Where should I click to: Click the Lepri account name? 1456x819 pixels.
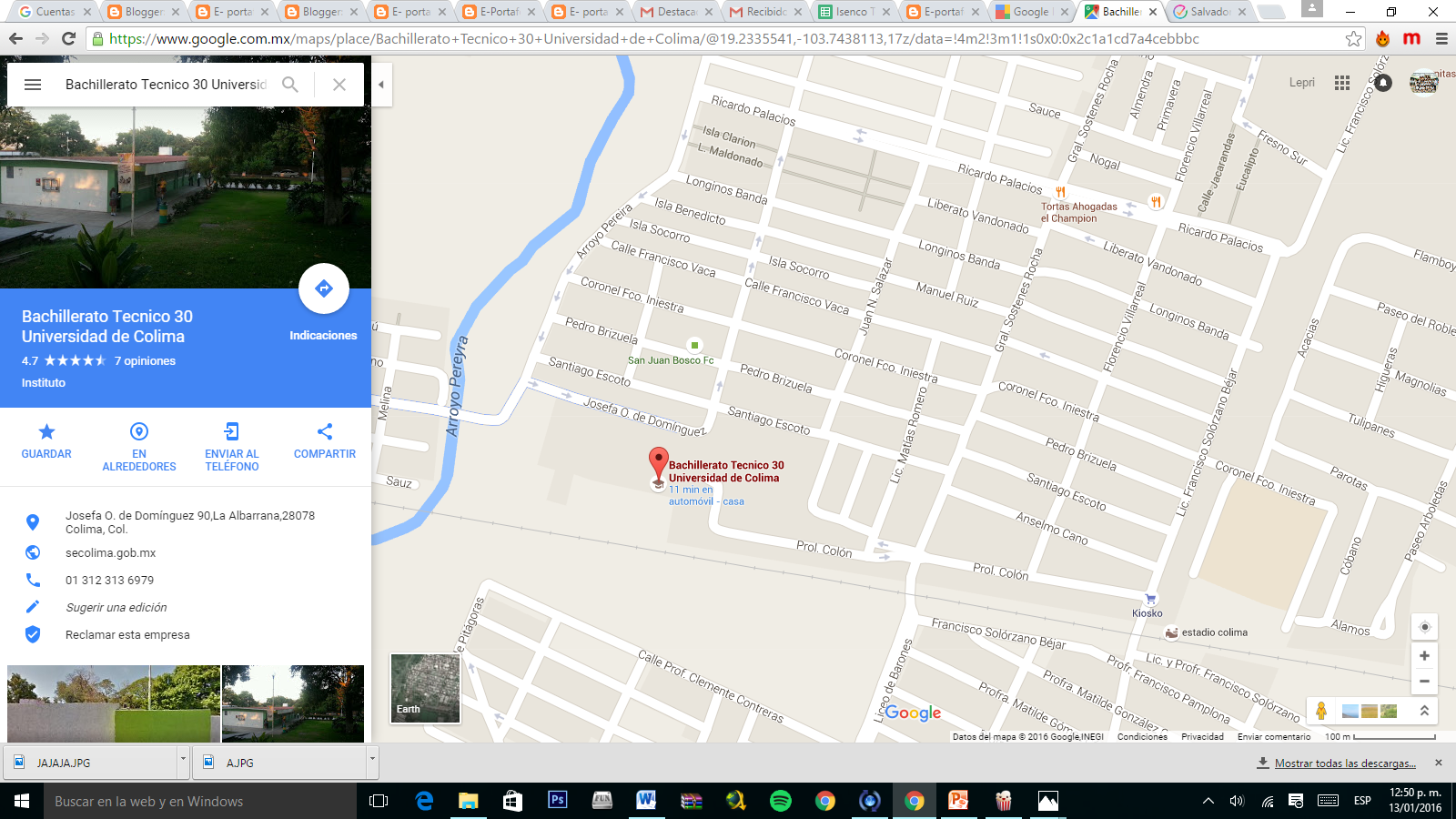point(1302,83)
